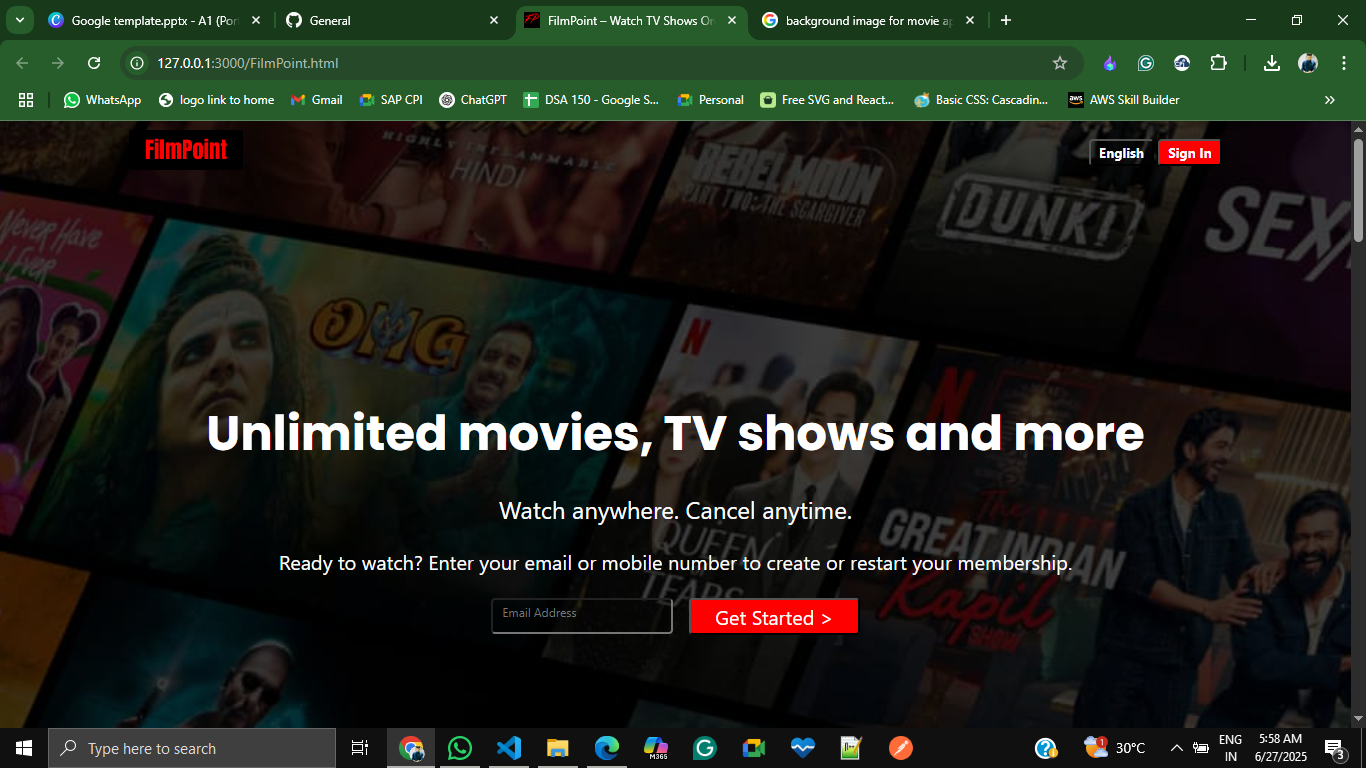
Task: Switch keyboard language in the system tray
Action: point(1230,747)
